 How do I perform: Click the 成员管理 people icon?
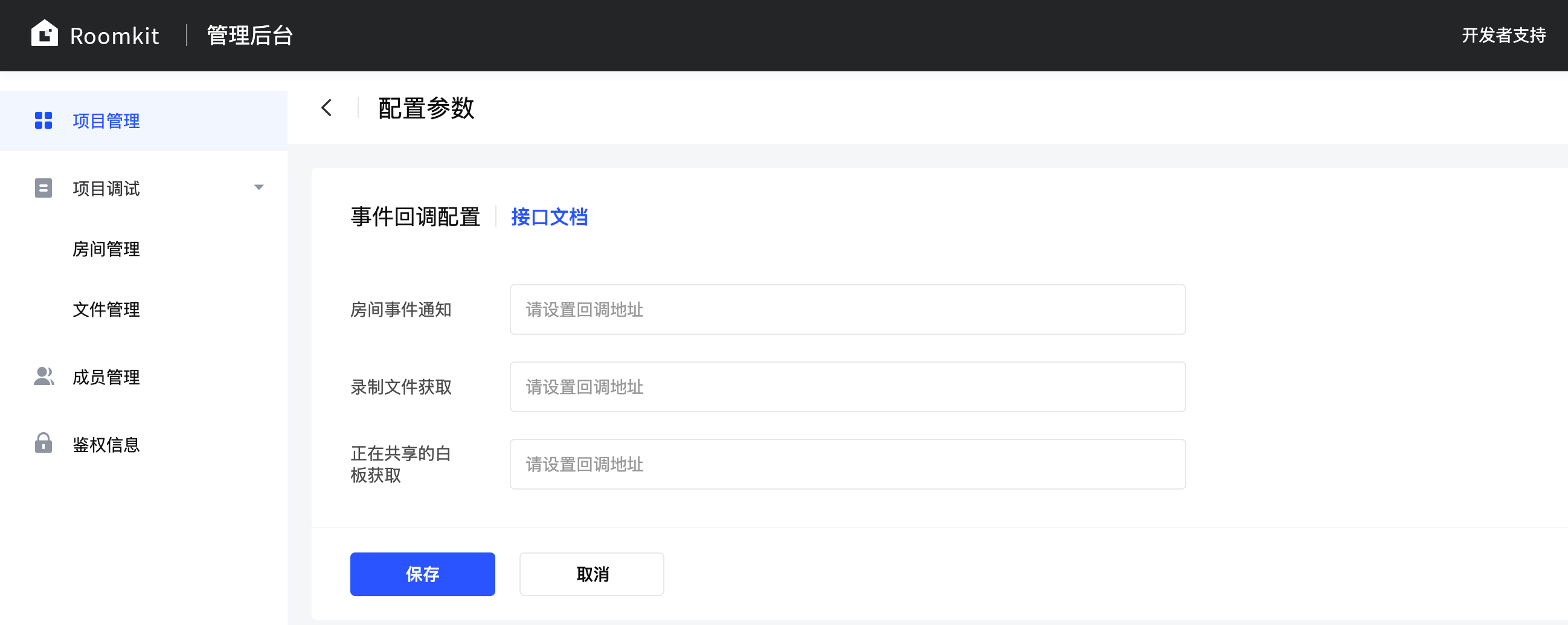pyautogui.click(x=43, y=377)
